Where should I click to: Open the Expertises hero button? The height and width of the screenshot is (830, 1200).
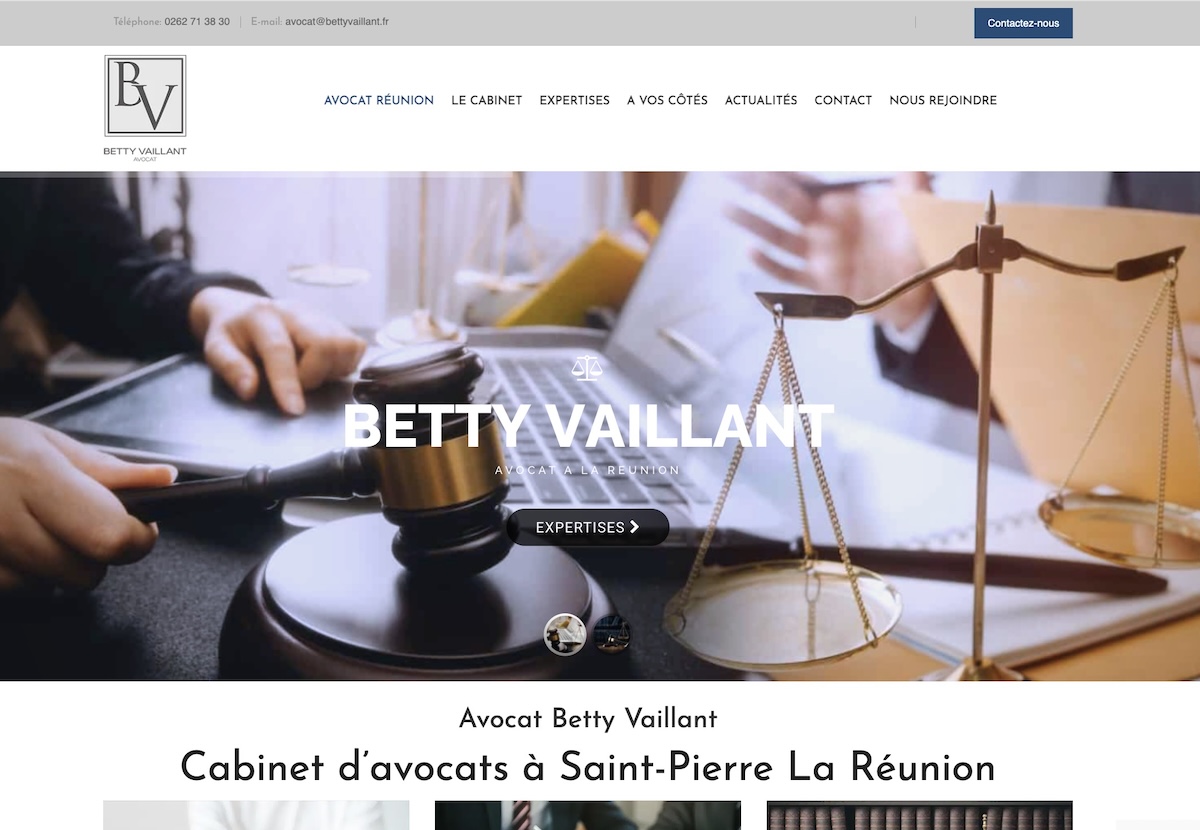(x=588, y=527)
